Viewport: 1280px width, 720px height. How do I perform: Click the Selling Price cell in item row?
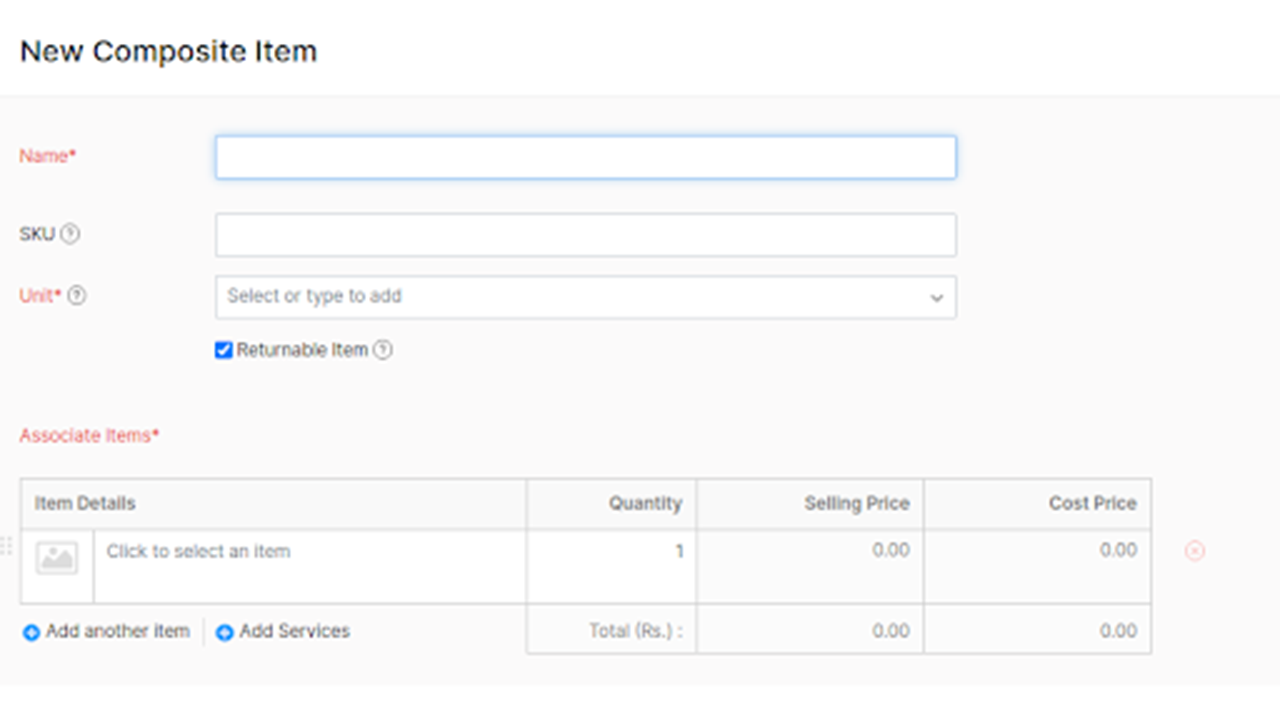coord(810,552)
